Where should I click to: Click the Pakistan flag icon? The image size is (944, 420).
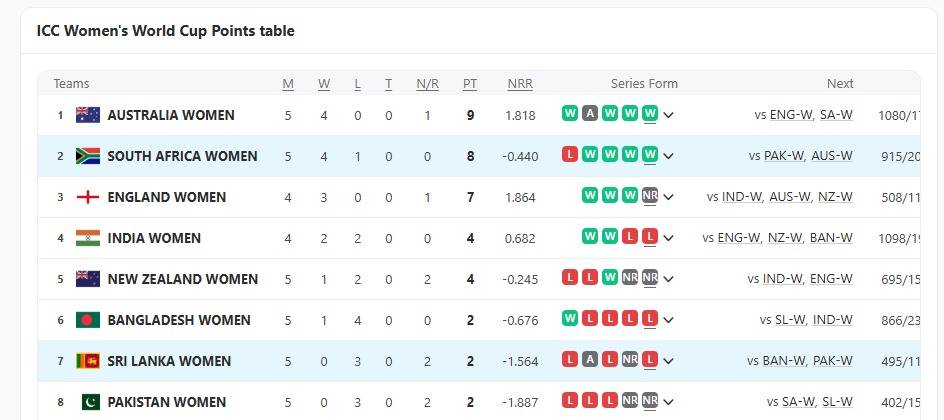pos(88,402)
